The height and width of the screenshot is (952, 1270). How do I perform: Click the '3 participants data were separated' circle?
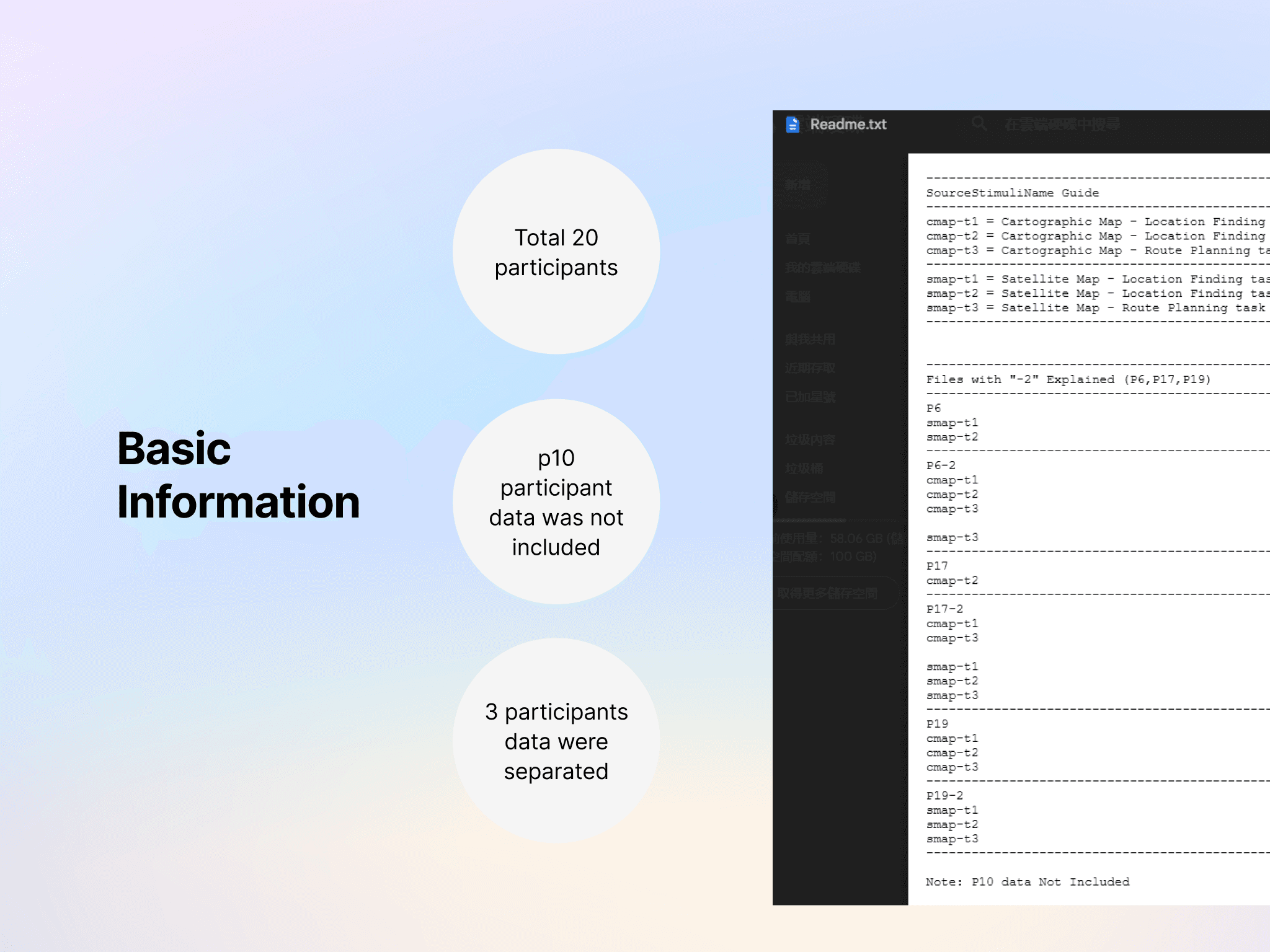pyautogui.click(x=556, y=741)
